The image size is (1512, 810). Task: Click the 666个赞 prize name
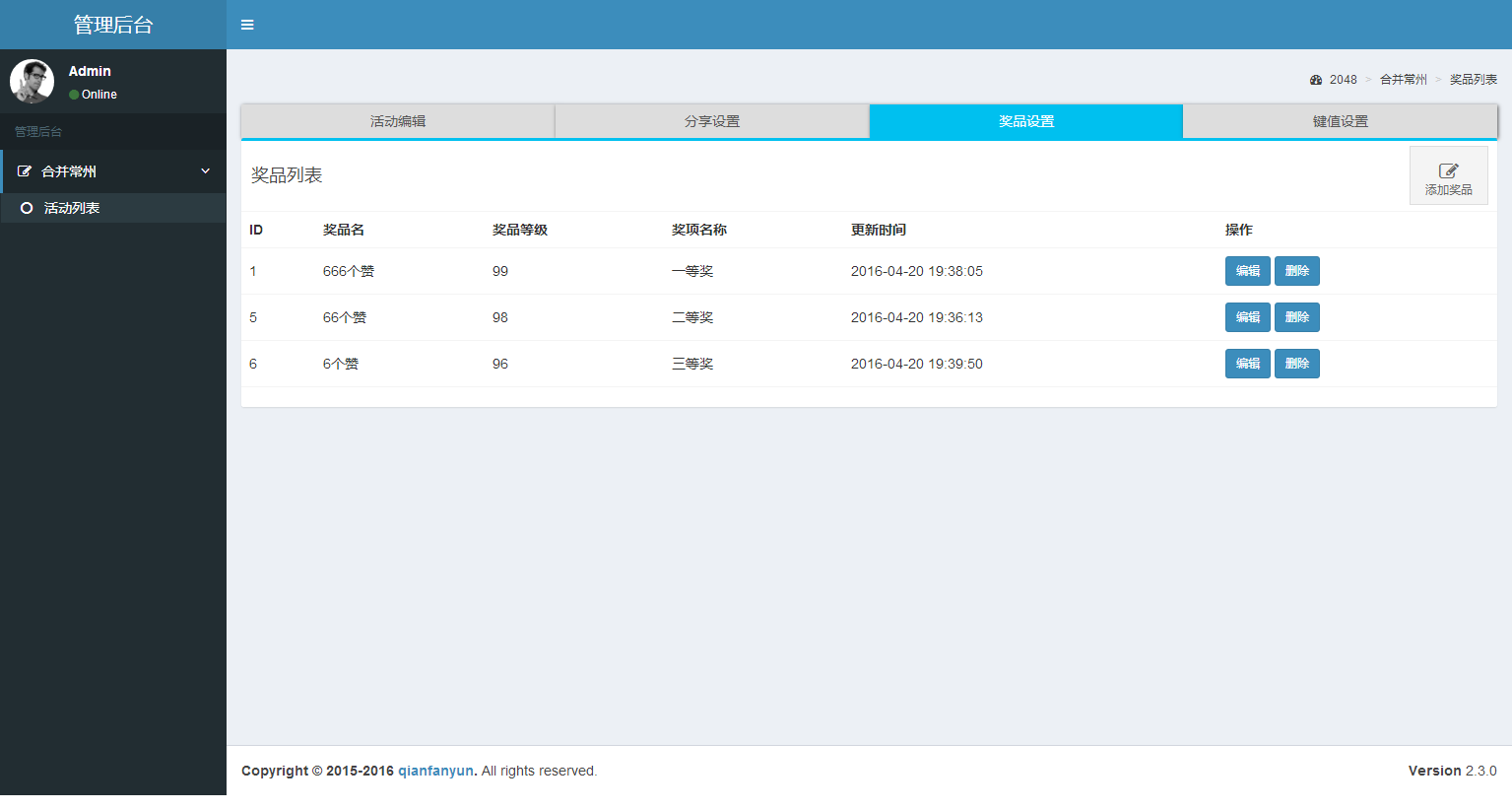point(349,271)
